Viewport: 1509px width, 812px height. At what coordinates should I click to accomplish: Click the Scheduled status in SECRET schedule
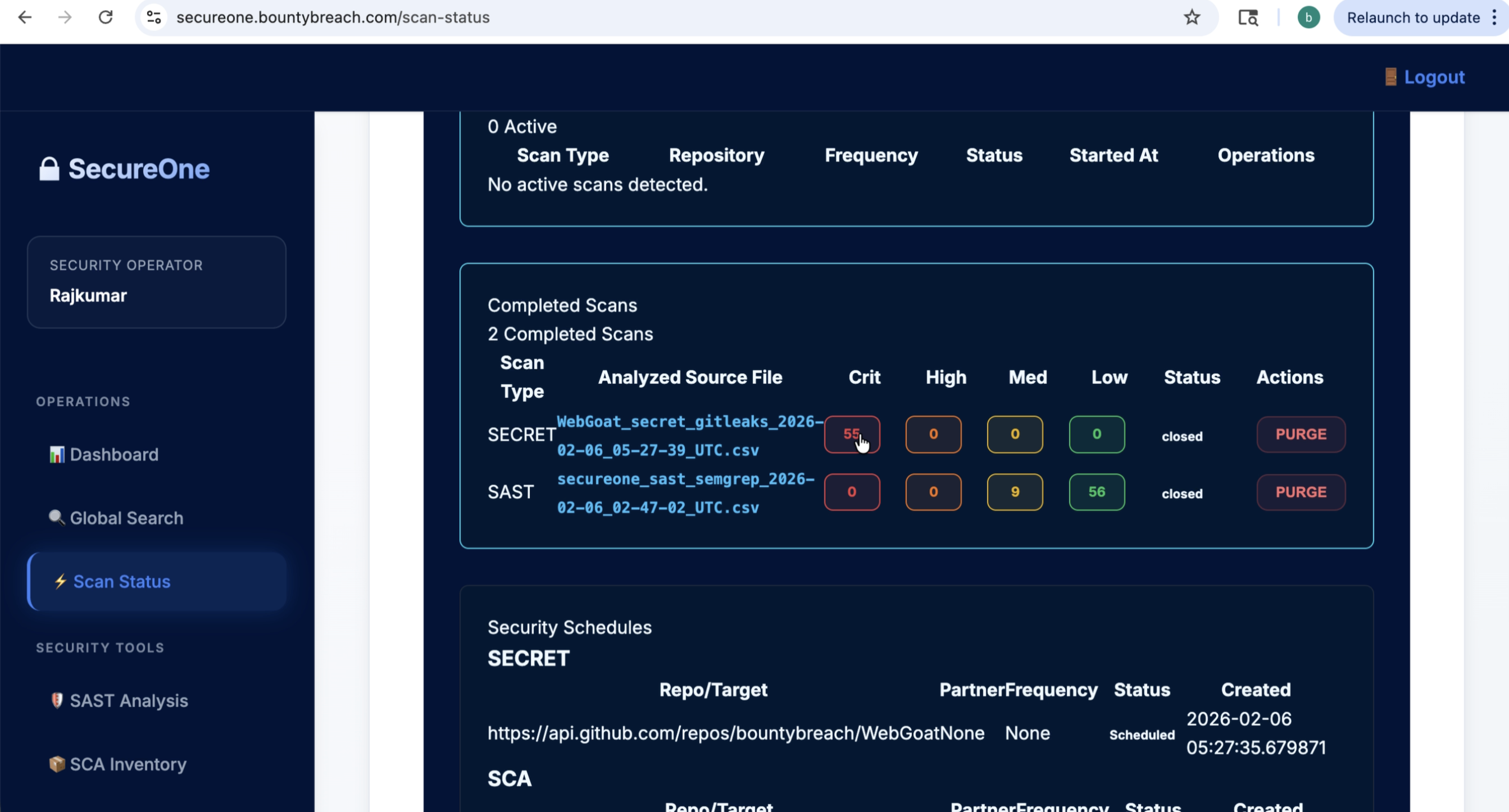1142,735
